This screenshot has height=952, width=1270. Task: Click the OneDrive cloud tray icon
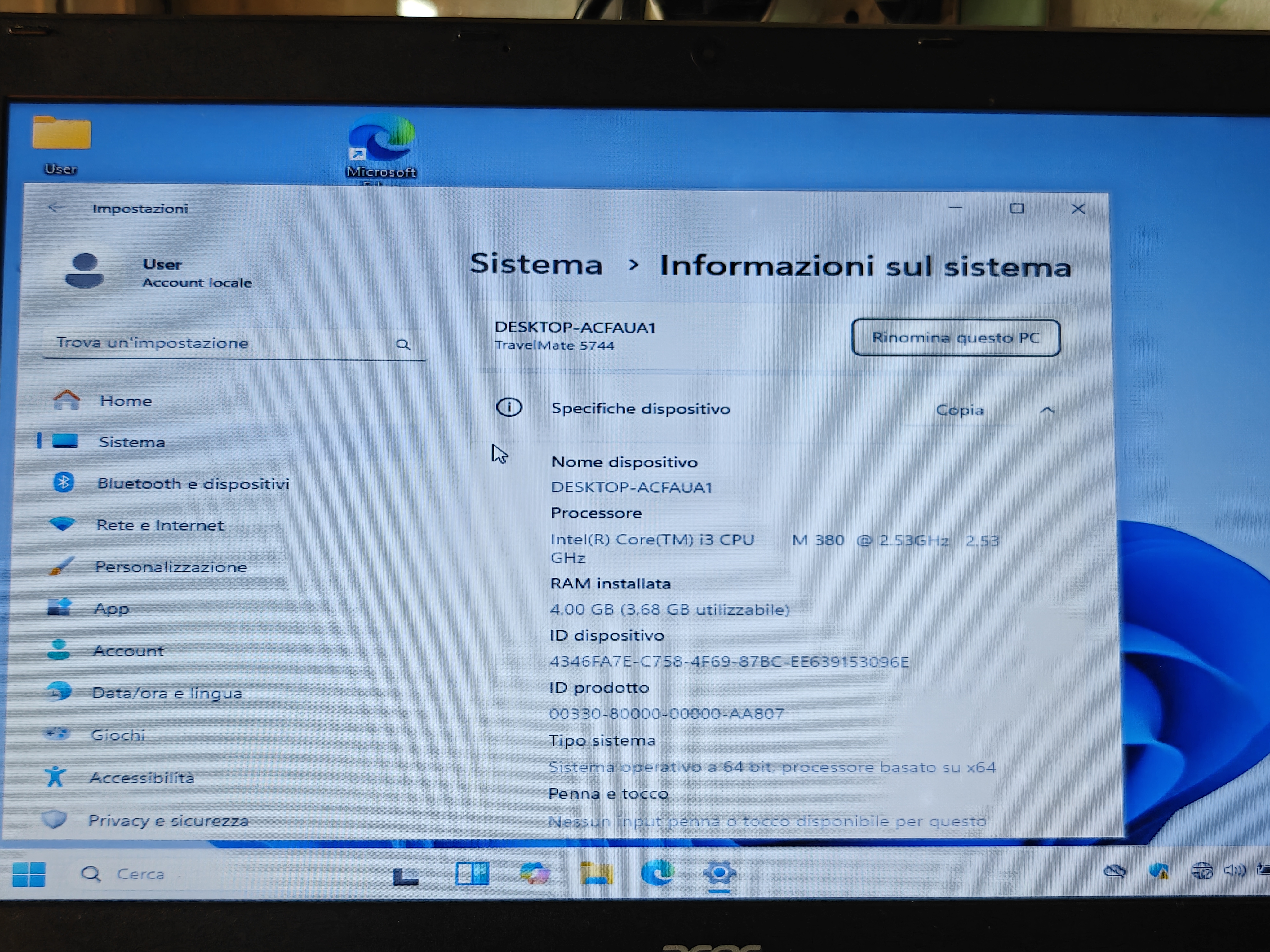(x=1114, y=872)
